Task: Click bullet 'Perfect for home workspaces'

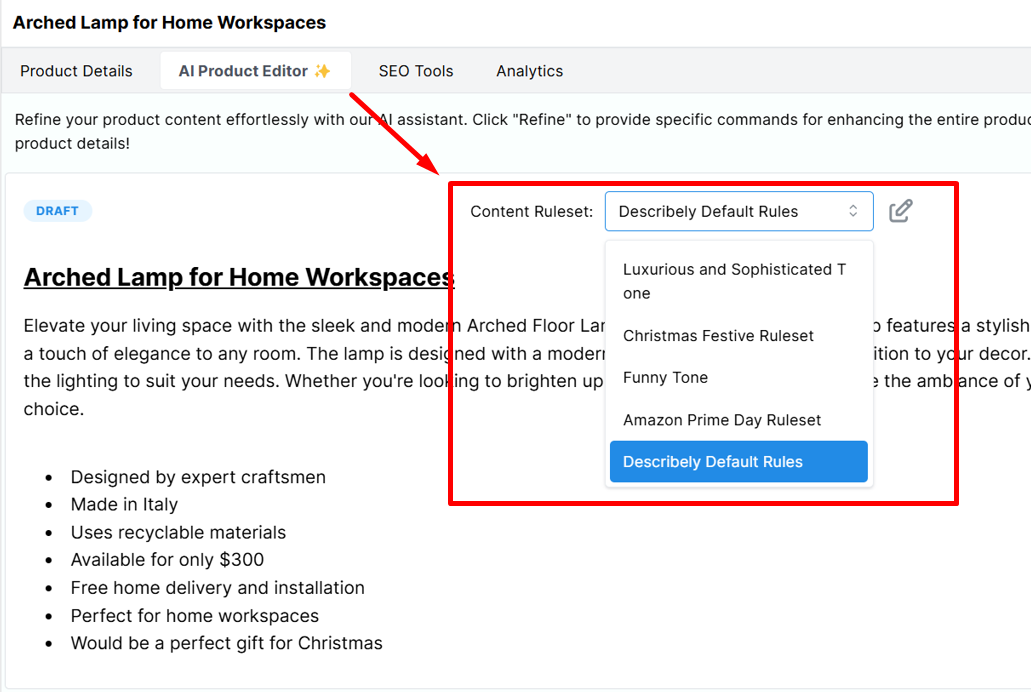Action: (195, 616)
